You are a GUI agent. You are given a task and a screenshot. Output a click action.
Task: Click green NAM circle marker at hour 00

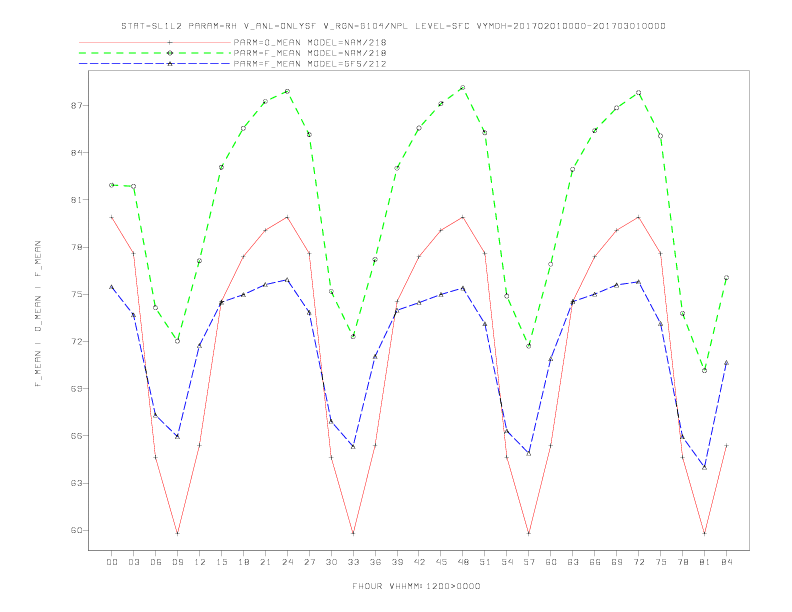pyautogui.click(x=112, y=185)
